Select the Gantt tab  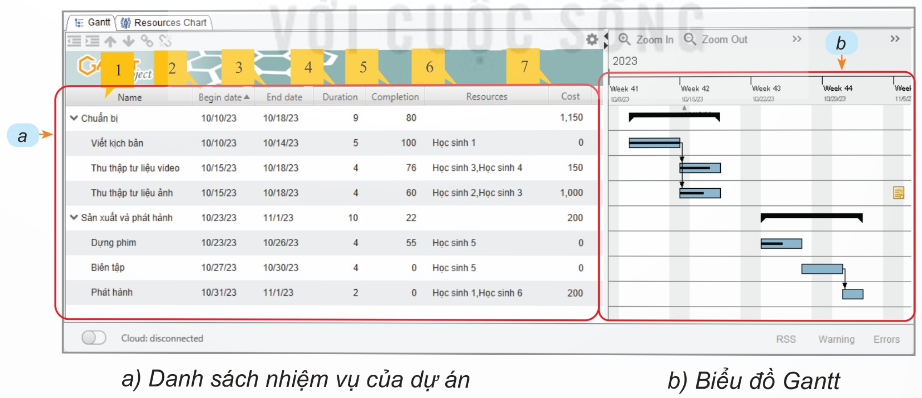[92, 23]
